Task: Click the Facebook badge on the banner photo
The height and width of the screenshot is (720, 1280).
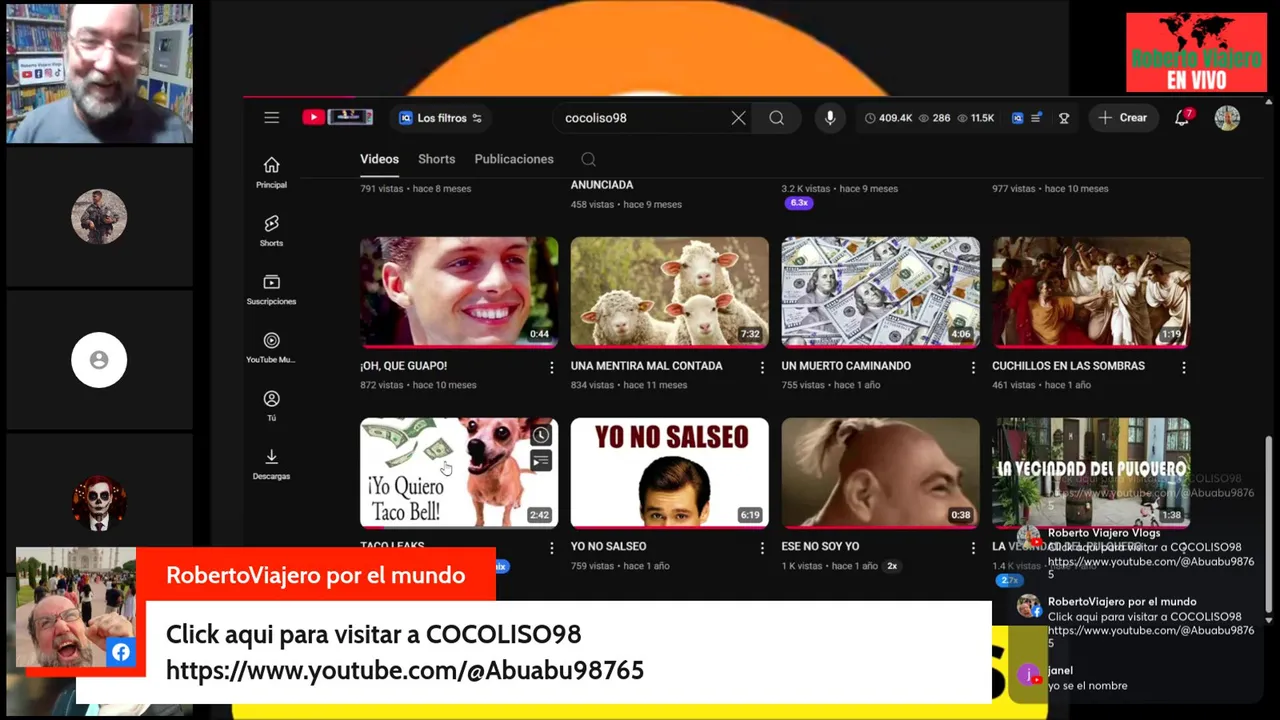Action: 121,653
